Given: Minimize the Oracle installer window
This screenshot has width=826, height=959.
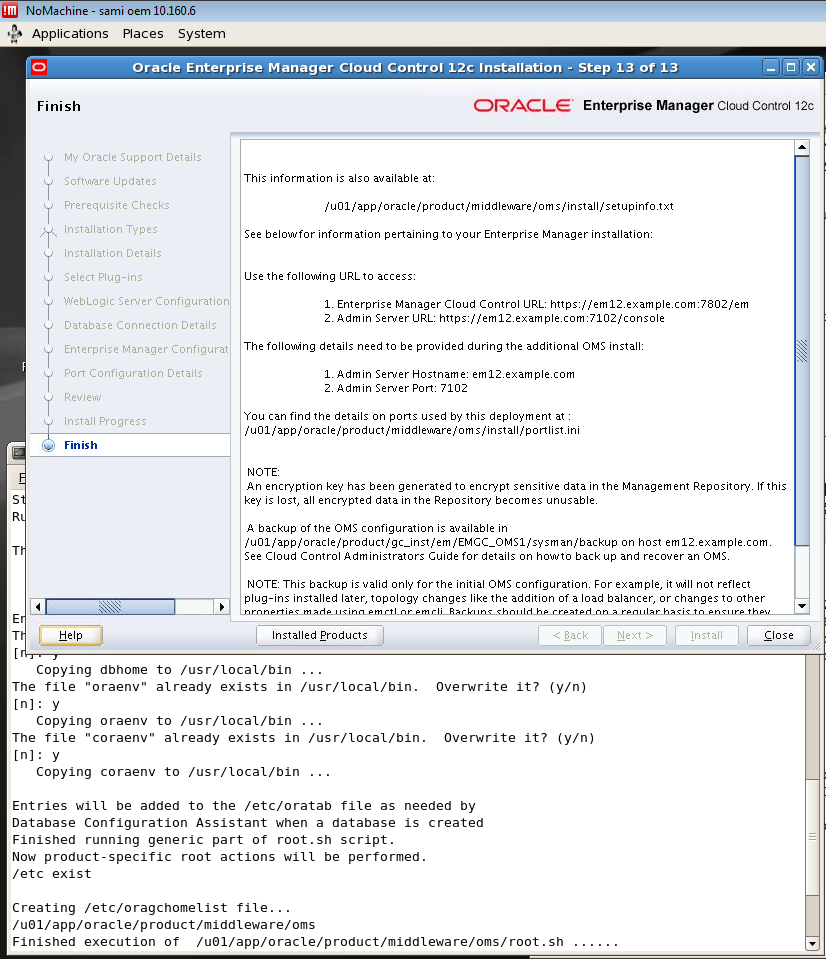Looking at the screenshot, I should click(x=771, y=67).
